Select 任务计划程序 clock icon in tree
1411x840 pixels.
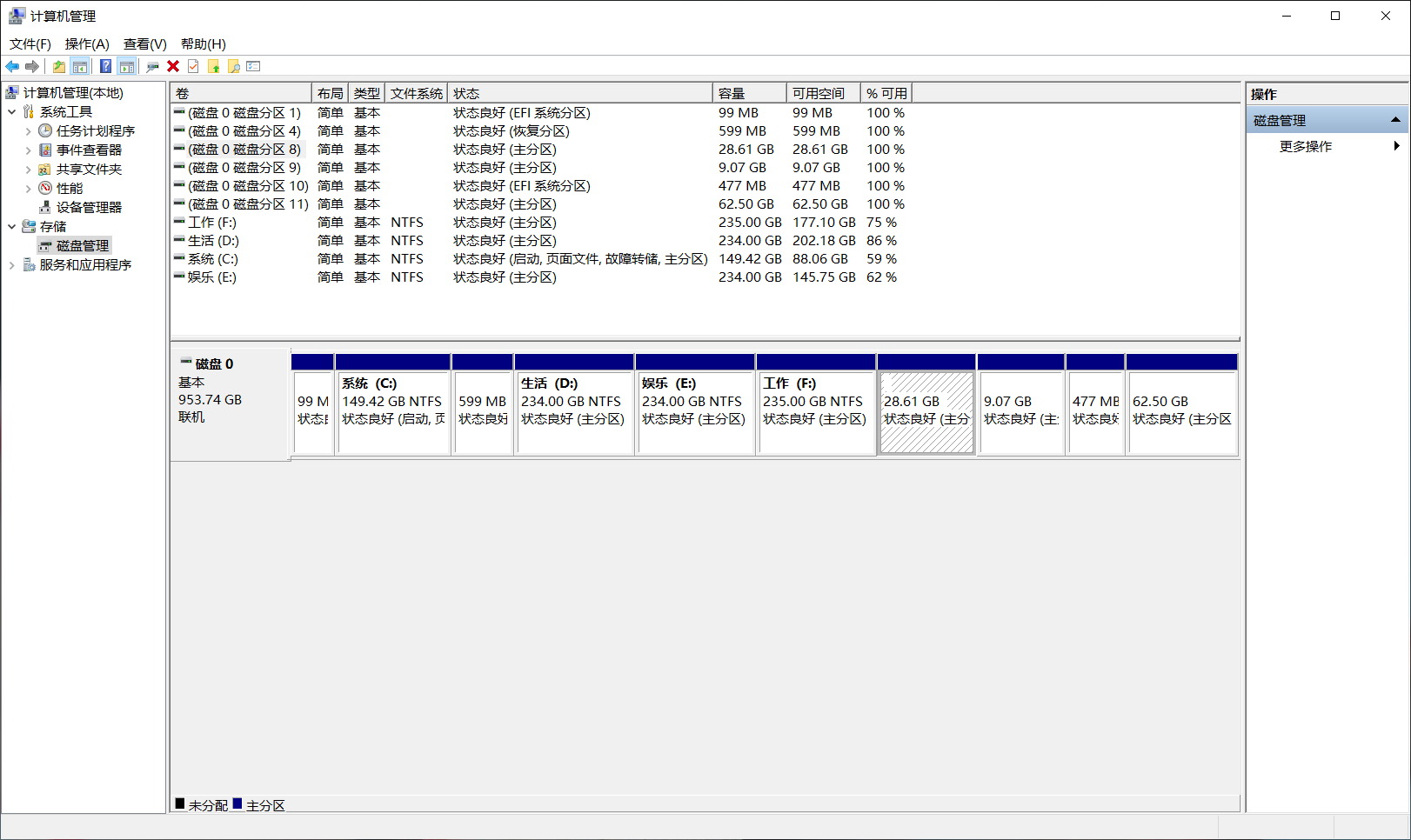(x=45, y=130)
